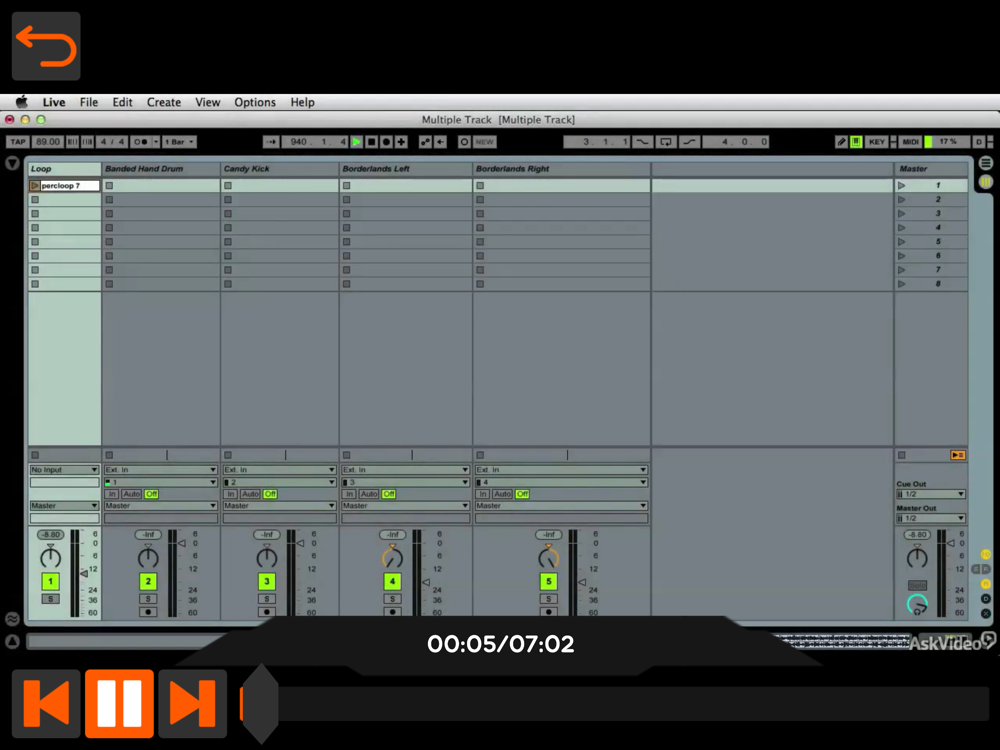Open Borderlands Left input channel 3 dropdown
Viewport: 1000px width, 750px height.
(x=406, y=482)
